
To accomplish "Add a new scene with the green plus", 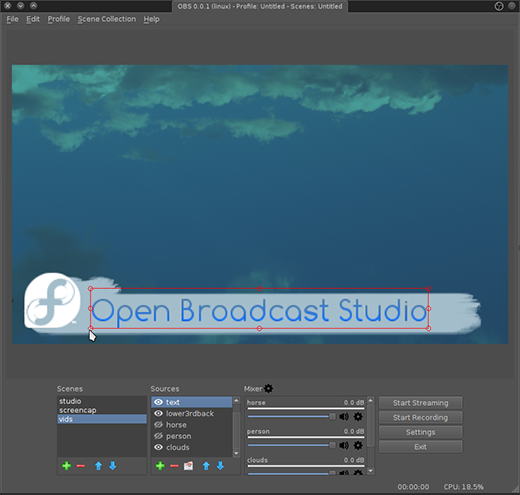I will coord(67,466).
